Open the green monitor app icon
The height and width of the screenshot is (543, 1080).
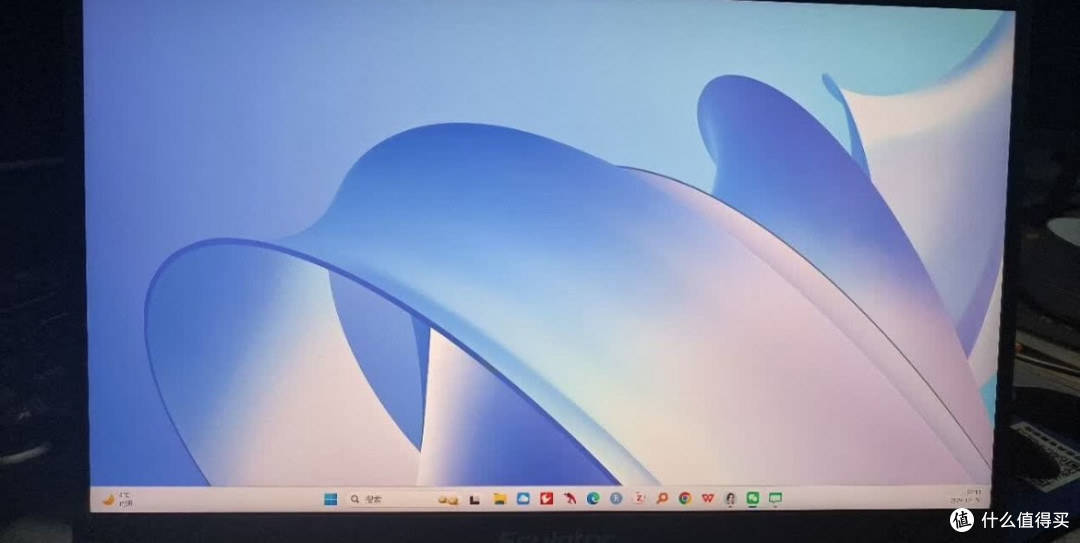[x=776, y=497]
